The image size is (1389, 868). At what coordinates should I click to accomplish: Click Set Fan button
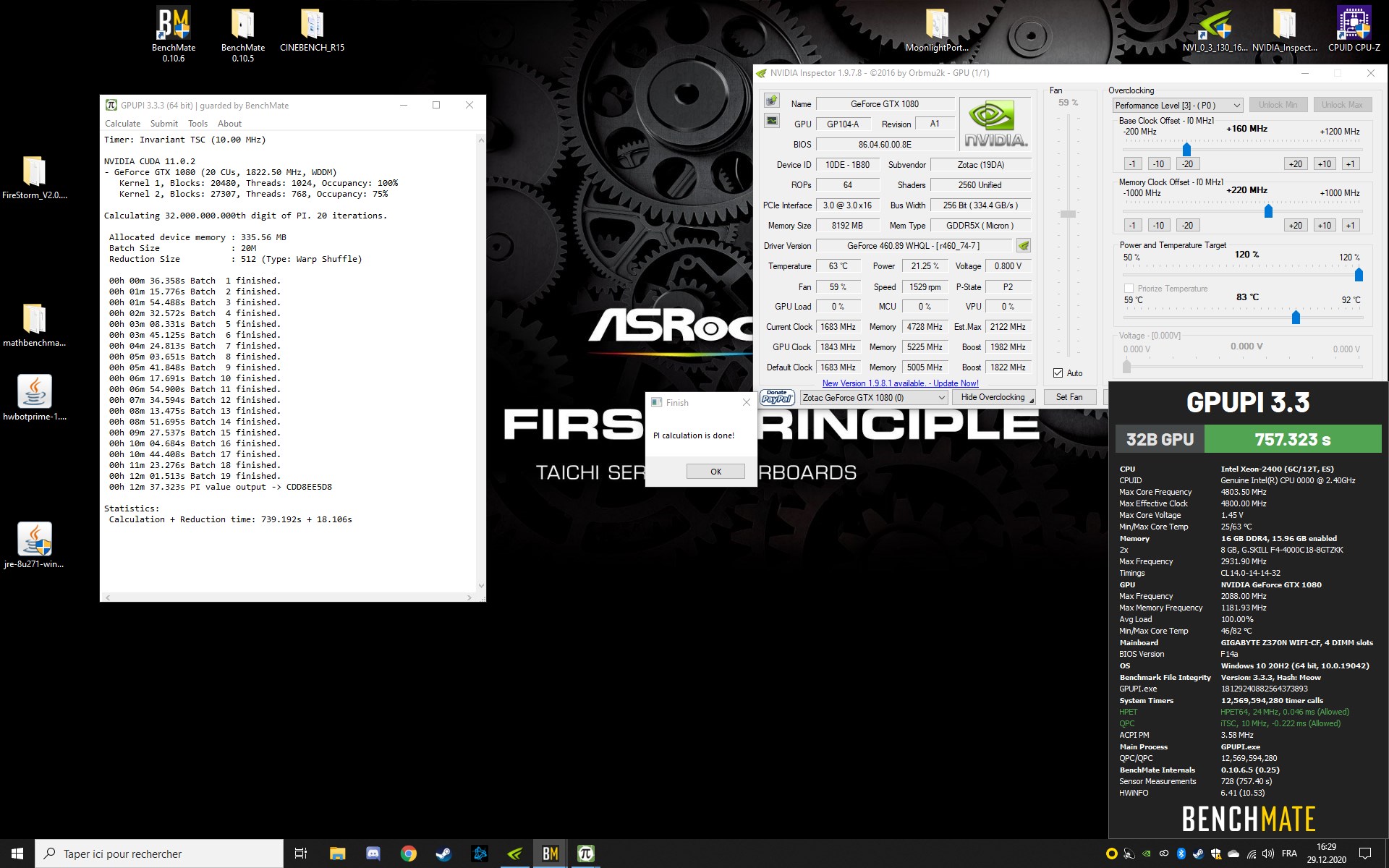[1069, 397]
